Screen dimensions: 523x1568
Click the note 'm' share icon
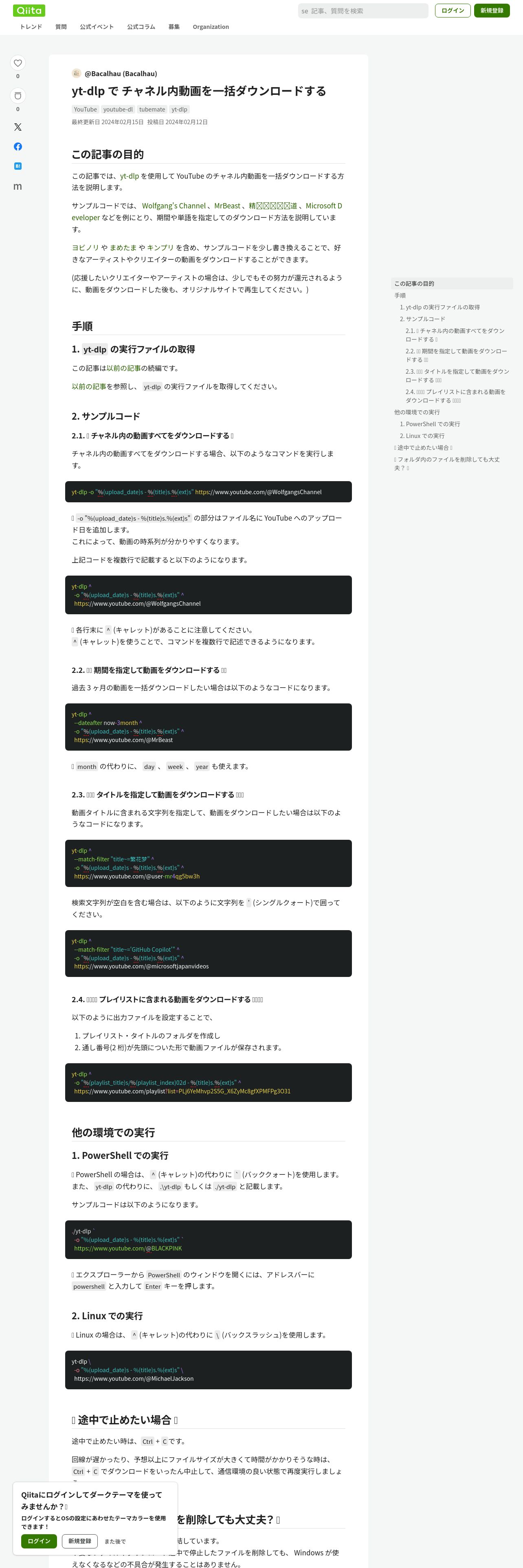tap(18, 186)
